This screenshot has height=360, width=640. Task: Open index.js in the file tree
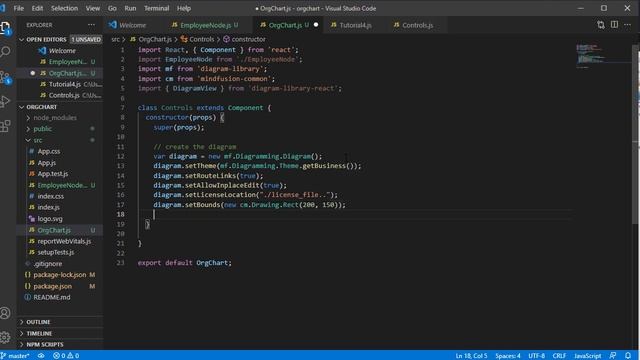tap(49, 207)
